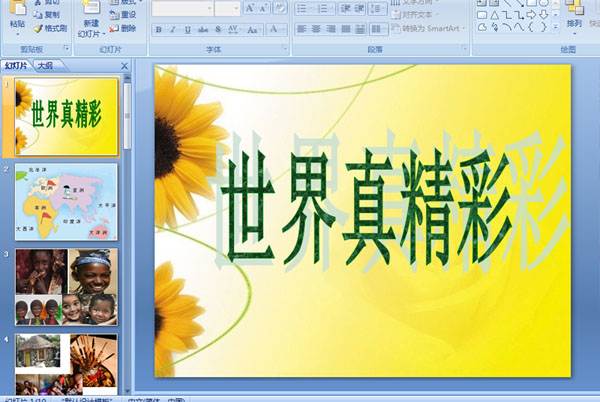The width and height of the screenshot is (600, 402).
Task: Select the curve shape
Action: pyautogui.click(x=519, y=27)
